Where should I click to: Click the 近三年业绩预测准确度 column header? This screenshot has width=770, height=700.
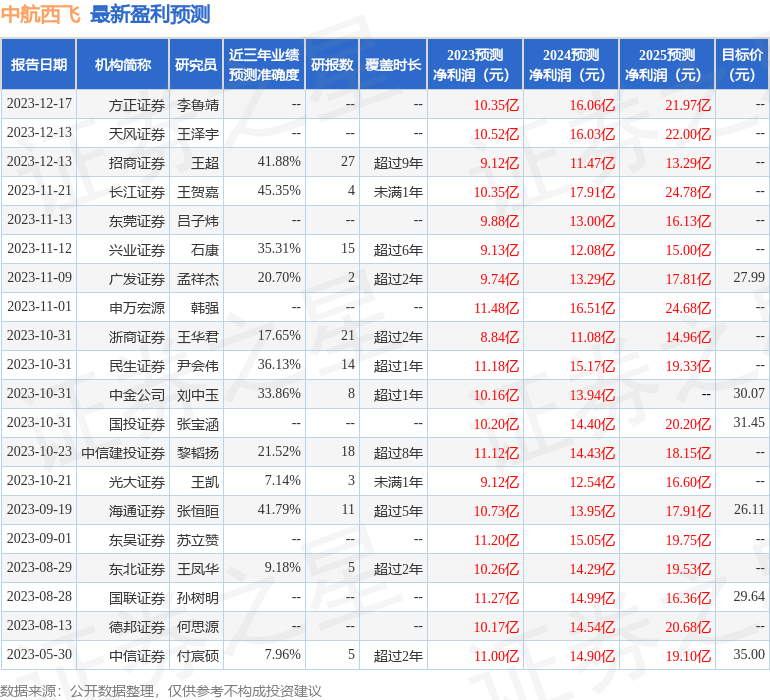[264, 64]
